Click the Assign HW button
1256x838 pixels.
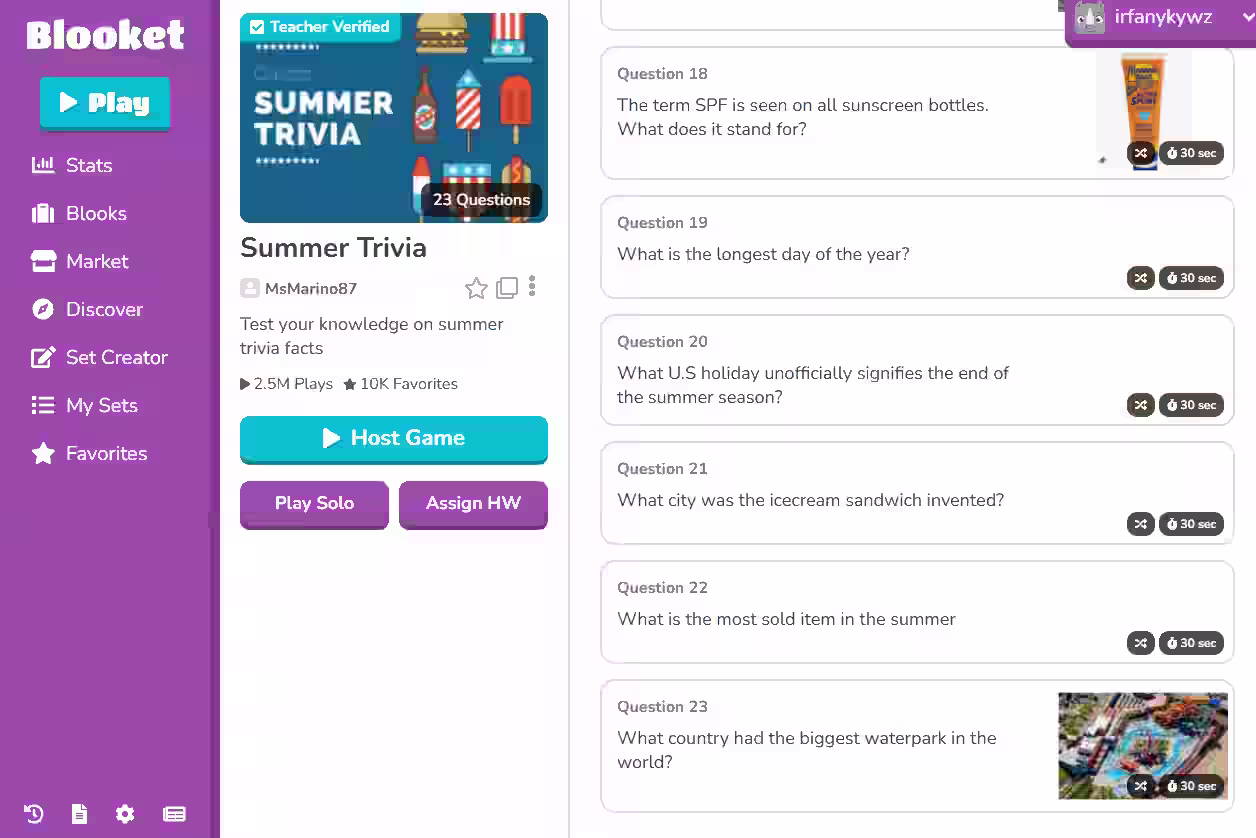[x=473, y=503]
